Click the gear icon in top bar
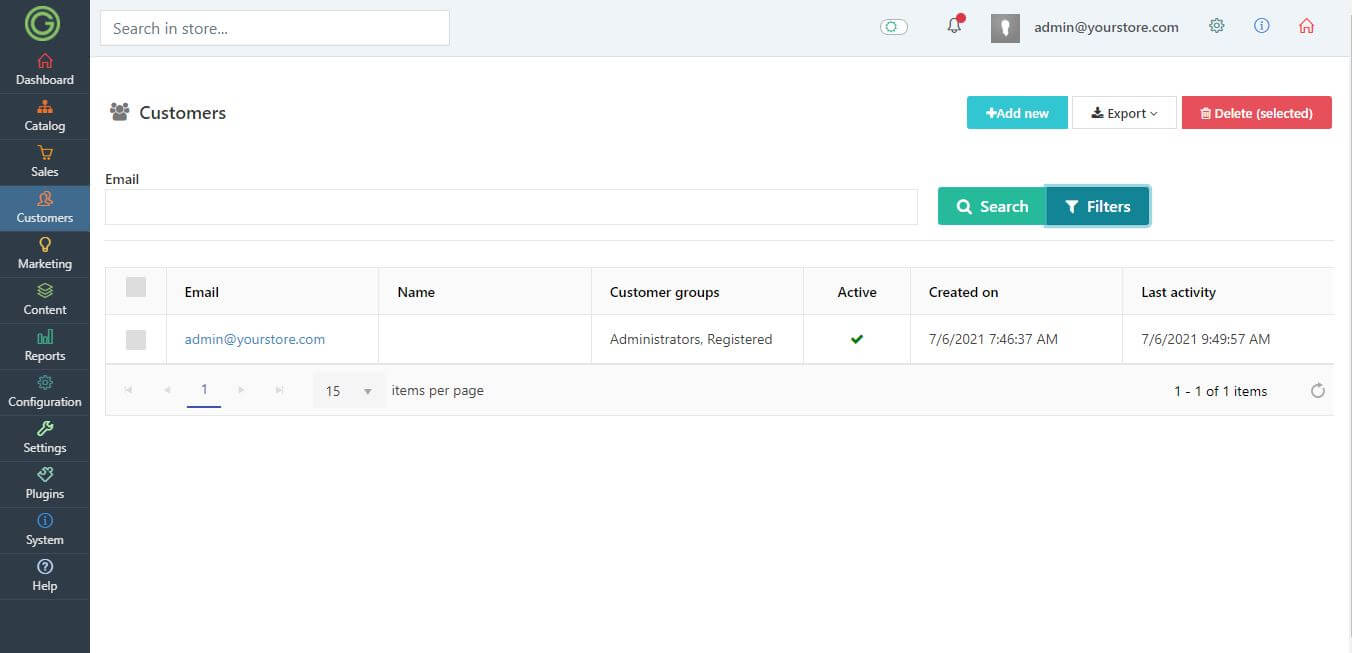The height and width of the screenshot is (653, 1352). point(1217,26)
